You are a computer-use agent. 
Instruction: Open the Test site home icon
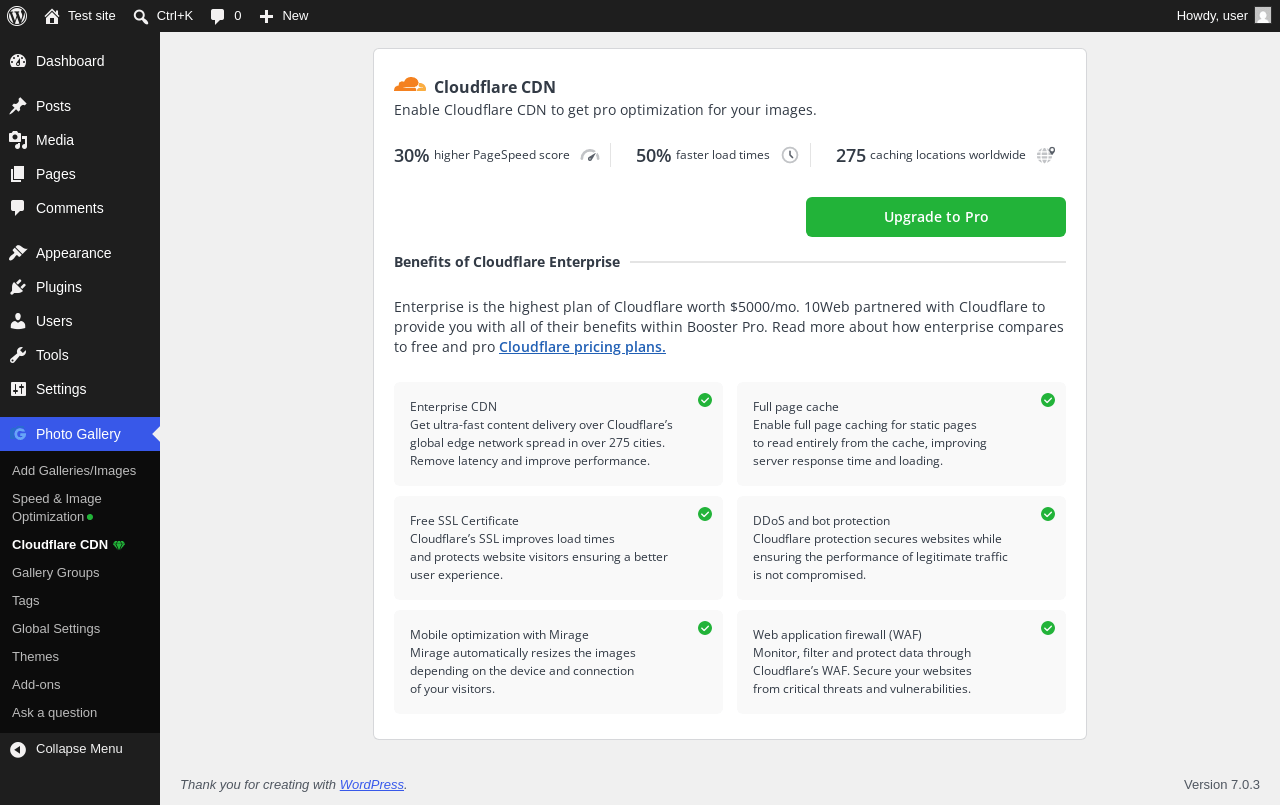click(52, 16)
